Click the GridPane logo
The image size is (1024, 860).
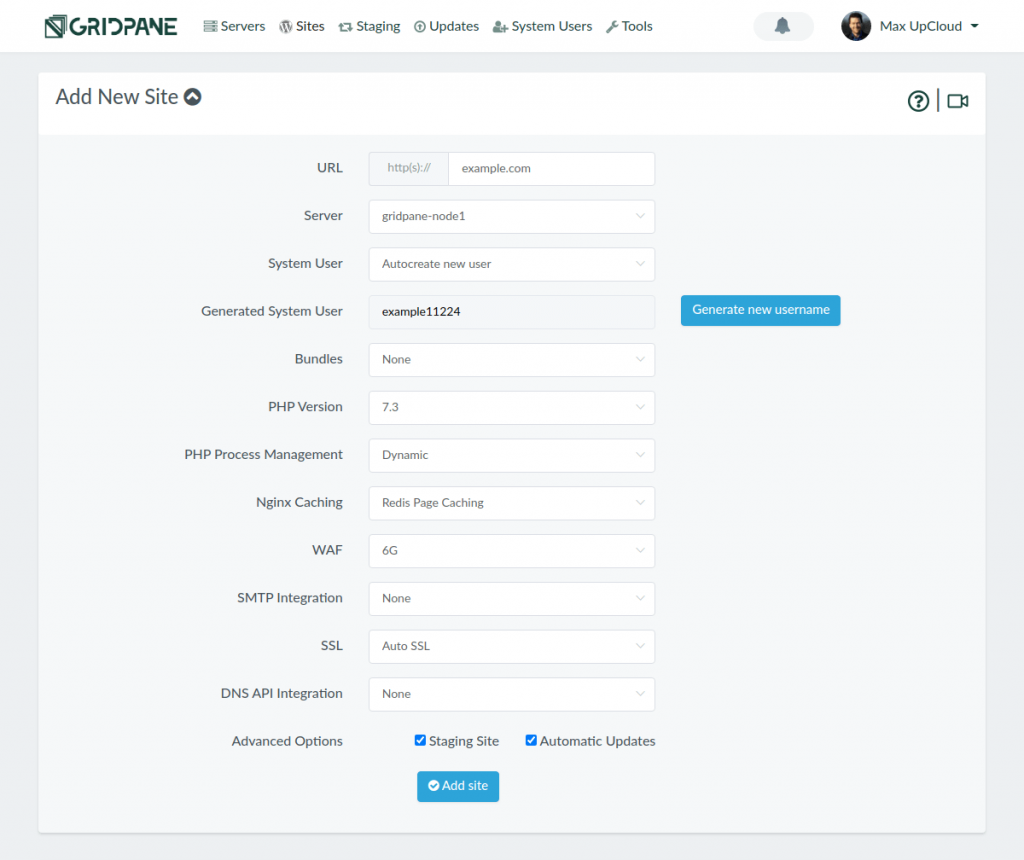point(110,26)
